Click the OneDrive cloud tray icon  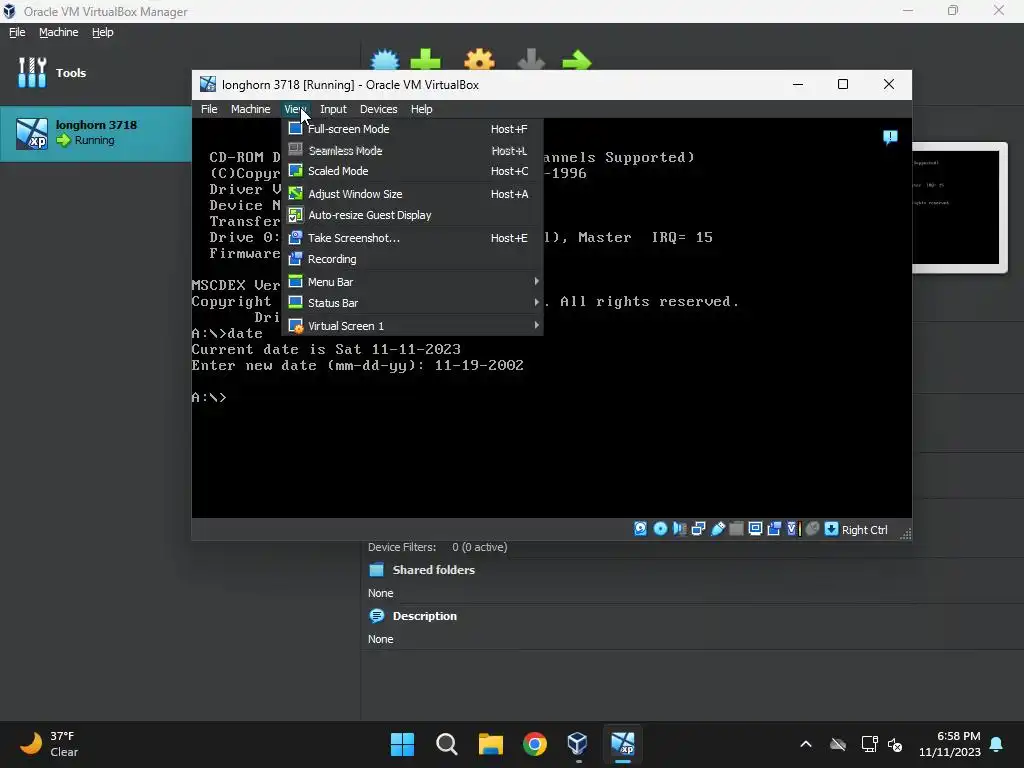838,744
